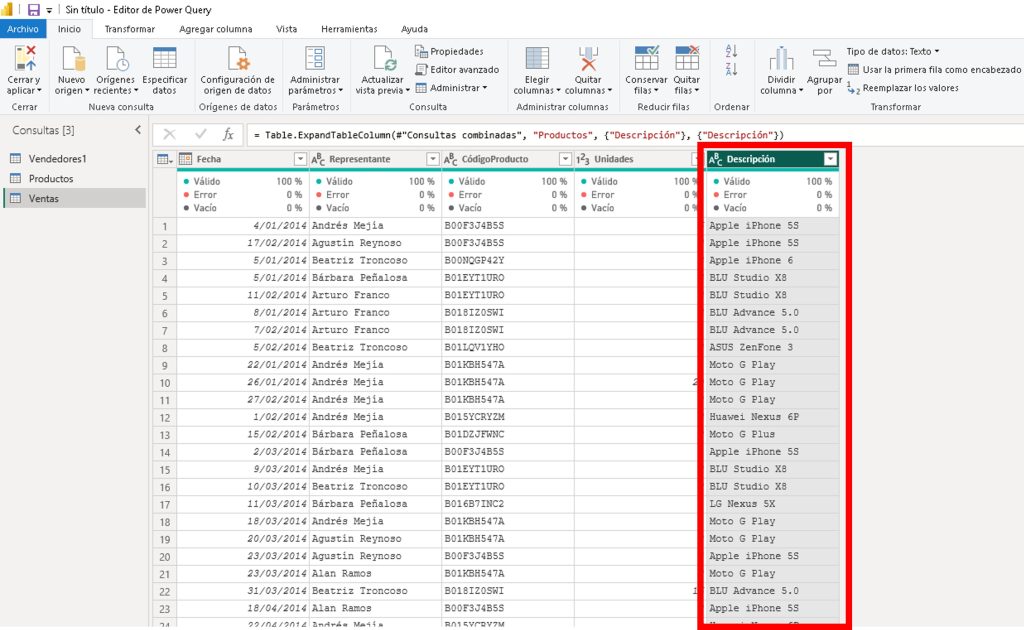1024x630 pixels.
Task: Collapse the Consultas pane
Action: pyautogui.click(x=138, y=130)
